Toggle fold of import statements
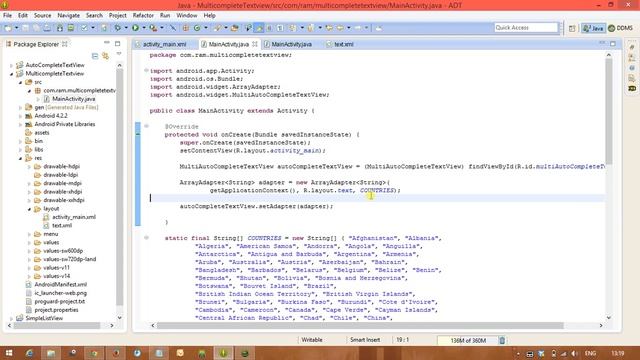 tap(146, 71)
